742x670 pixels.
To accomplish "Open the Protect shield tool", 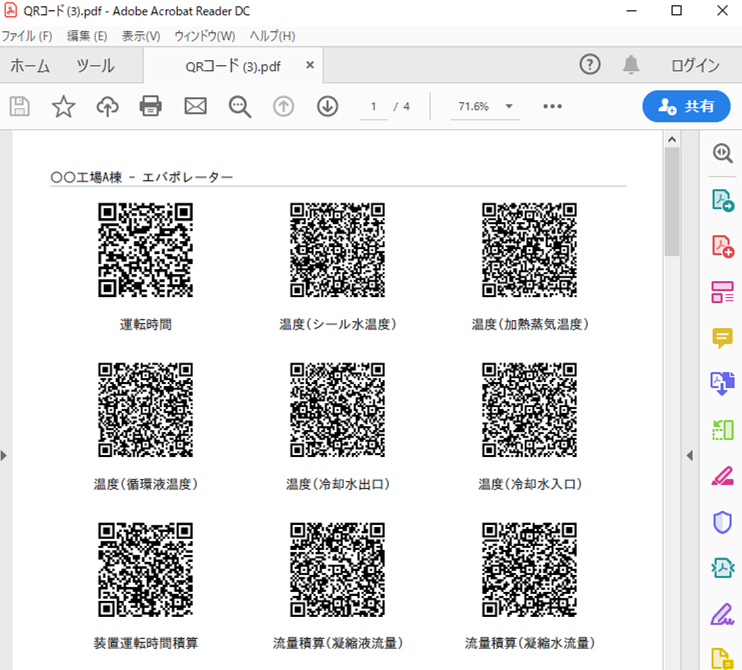I will [722, 521].
